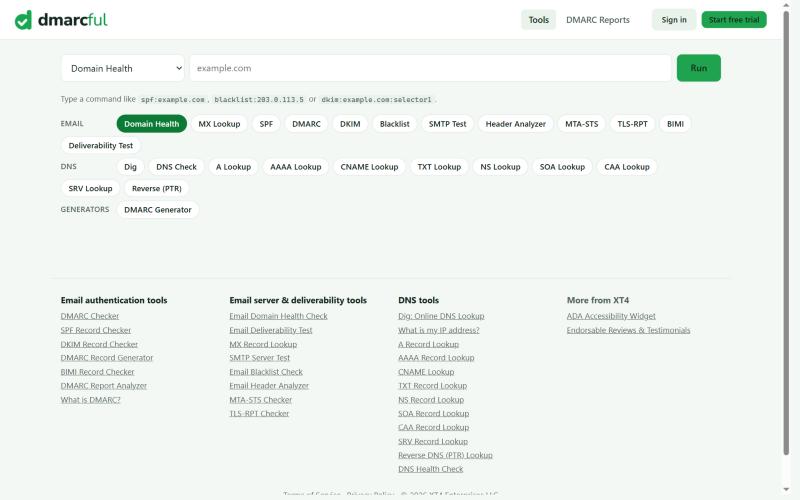Open the Tools nav item

click(x=538, y=20)
